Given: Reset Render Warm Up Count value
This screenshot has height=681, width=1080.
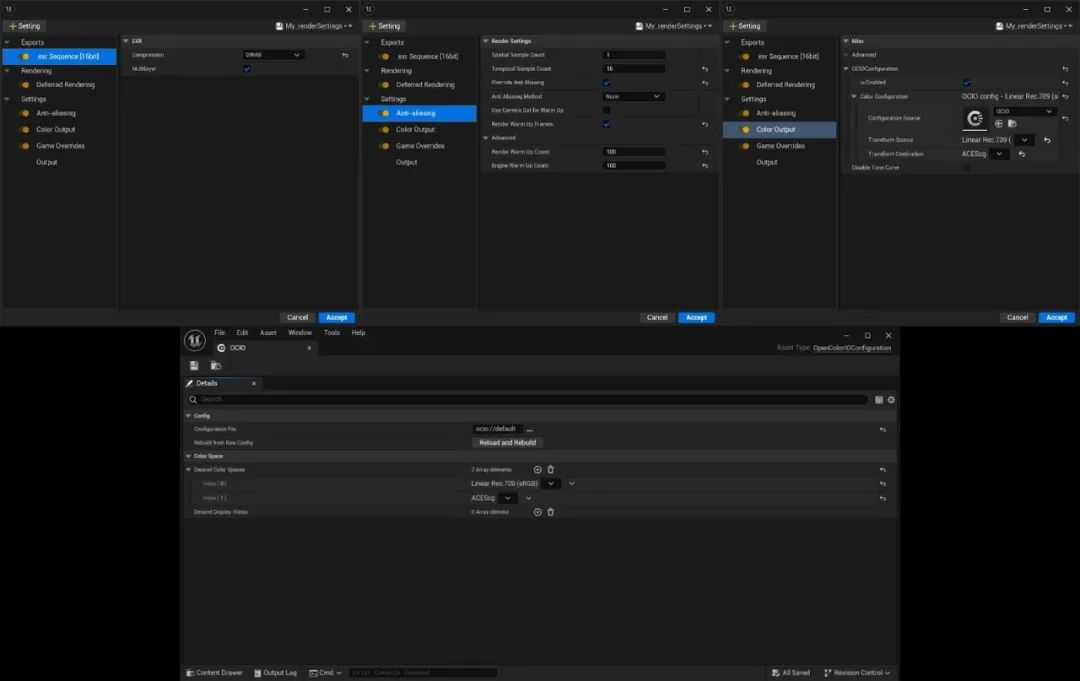Looking at the screenshot, I should point(705,152).
